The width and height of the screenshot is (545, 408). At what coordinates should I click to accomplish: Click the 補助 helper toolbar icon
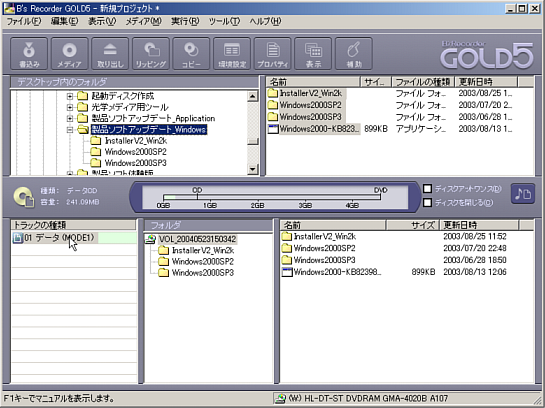354,54
